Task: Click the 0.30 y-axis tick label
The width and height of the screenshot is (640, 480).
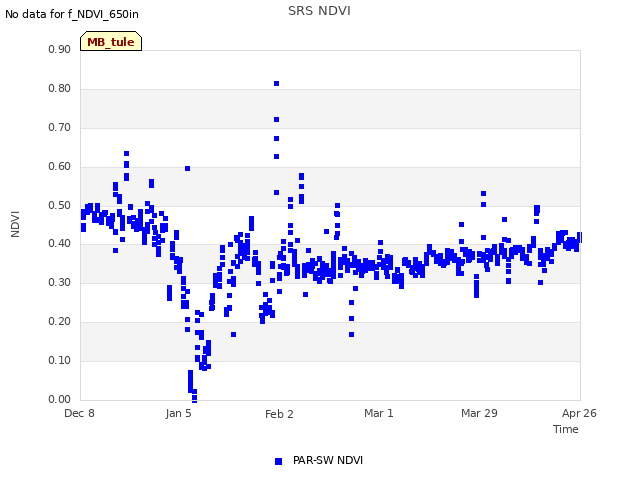Action: coord(60,282)
